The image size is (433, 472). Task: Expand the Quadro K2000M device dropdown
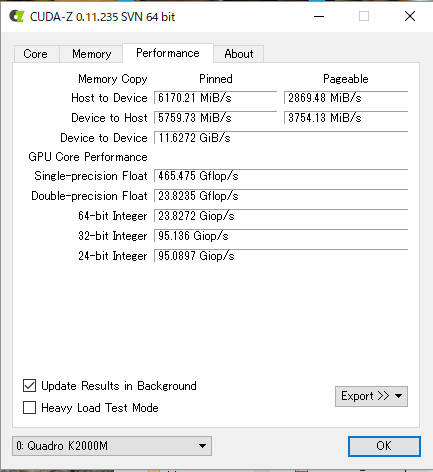point(112,446)
